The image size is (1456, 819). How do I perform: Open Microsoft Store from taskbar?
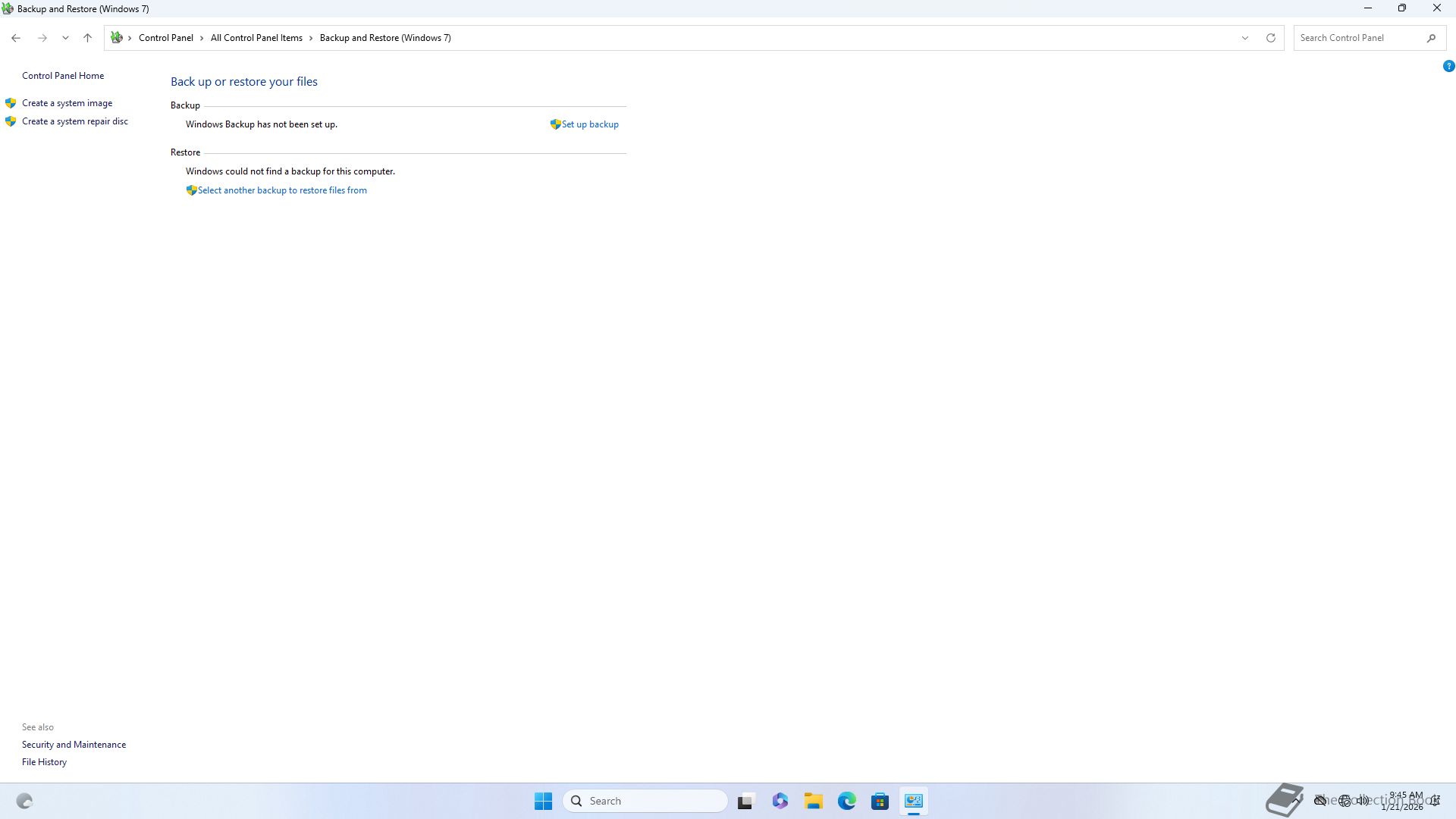880,801
